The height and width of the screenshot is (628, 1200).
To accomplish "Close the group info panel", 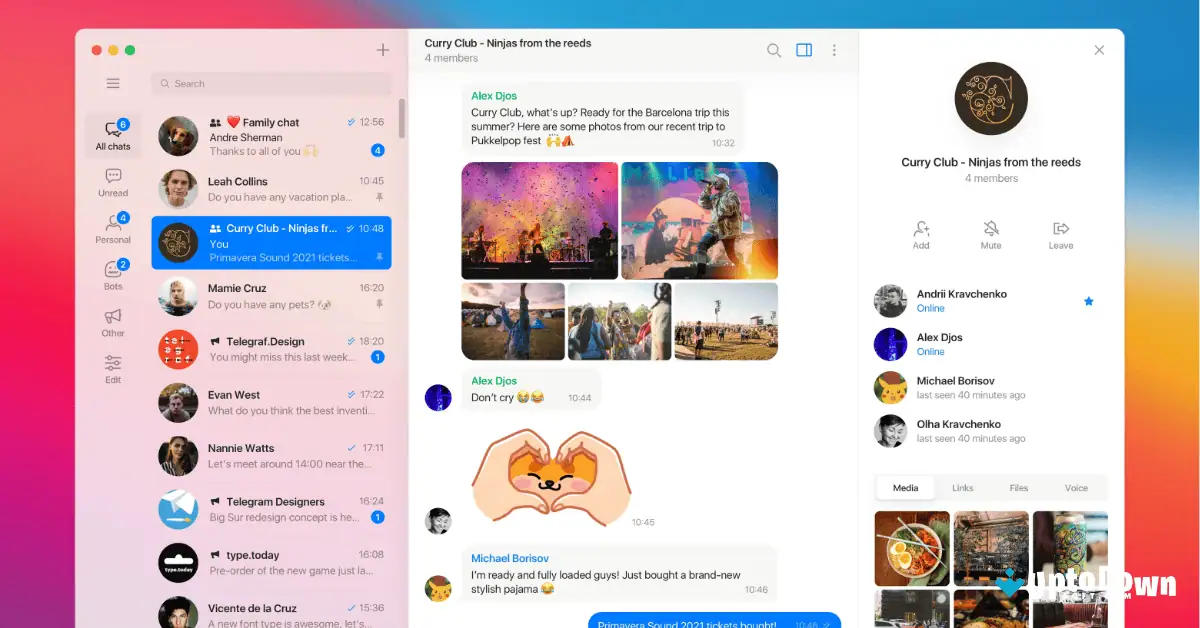I will [1099, 49].
